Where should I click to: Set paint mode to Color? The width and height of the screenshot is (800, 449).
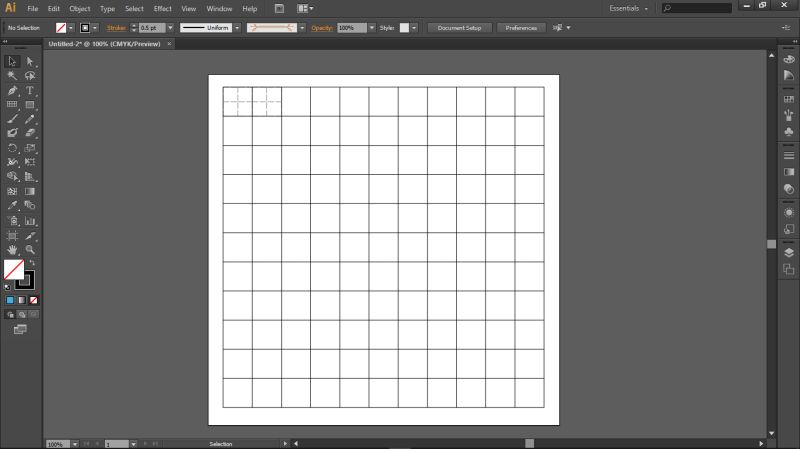[10, 300]
